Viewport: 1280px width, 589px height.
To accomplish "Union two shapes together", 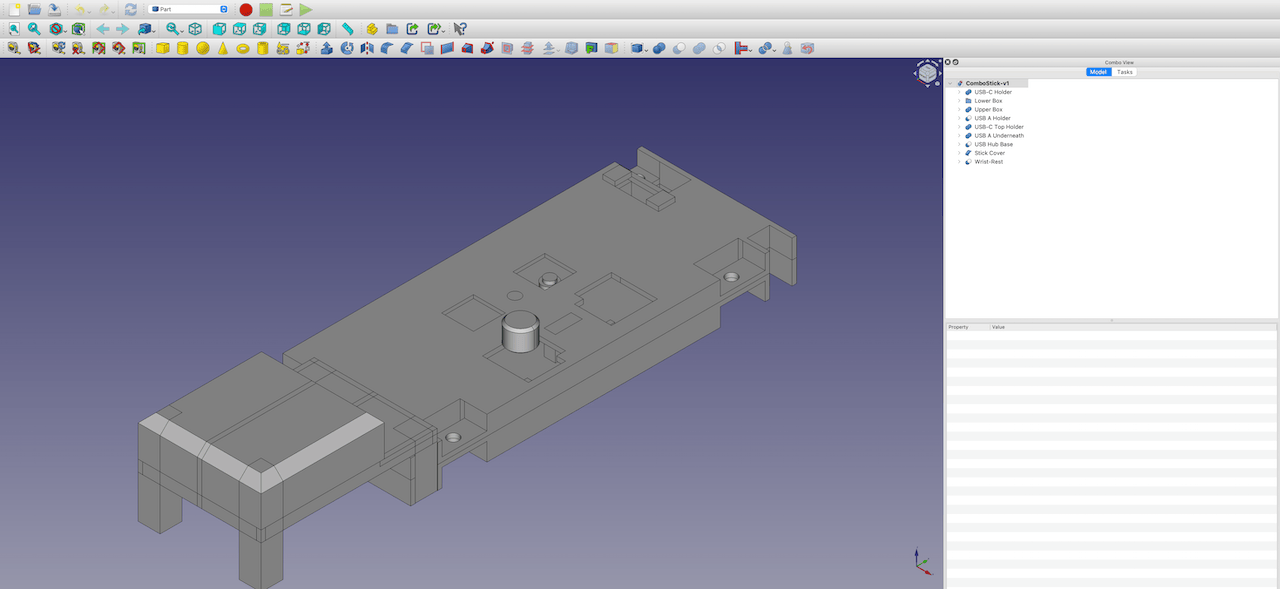I will (x=700, y=47).
